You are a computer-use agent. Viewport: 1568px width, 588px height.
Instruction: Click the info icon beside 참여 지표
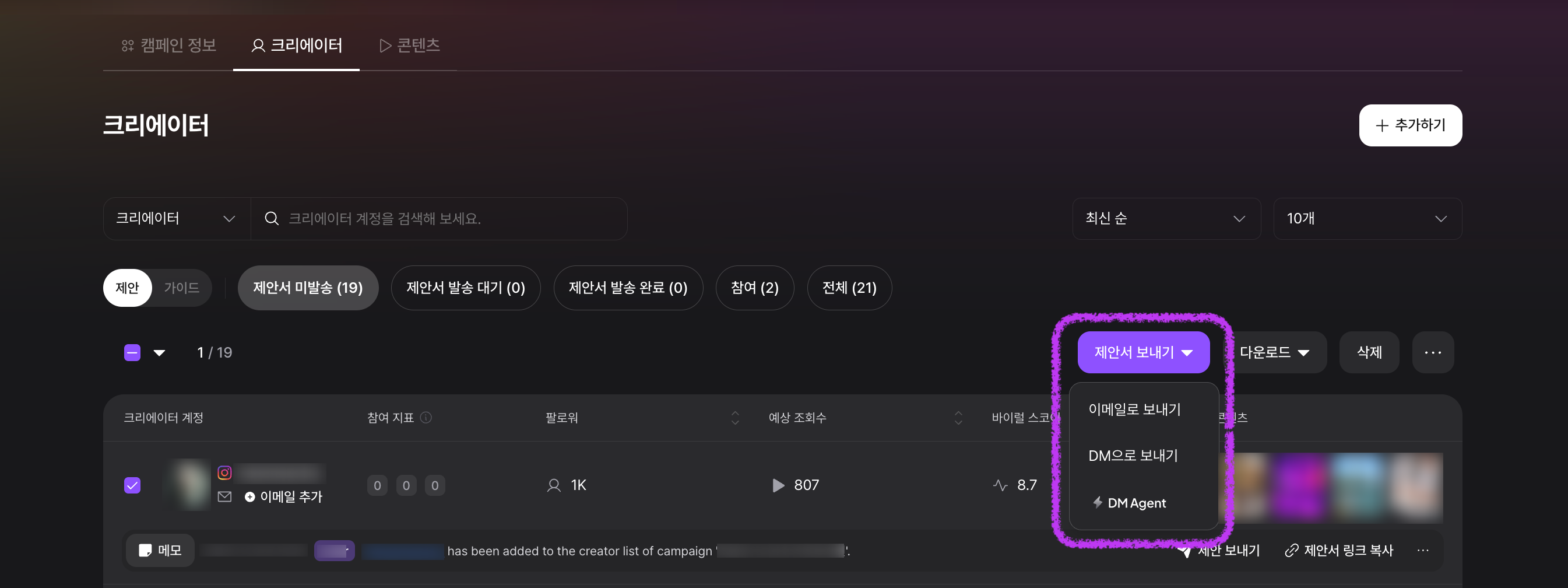tap(426, 418)
